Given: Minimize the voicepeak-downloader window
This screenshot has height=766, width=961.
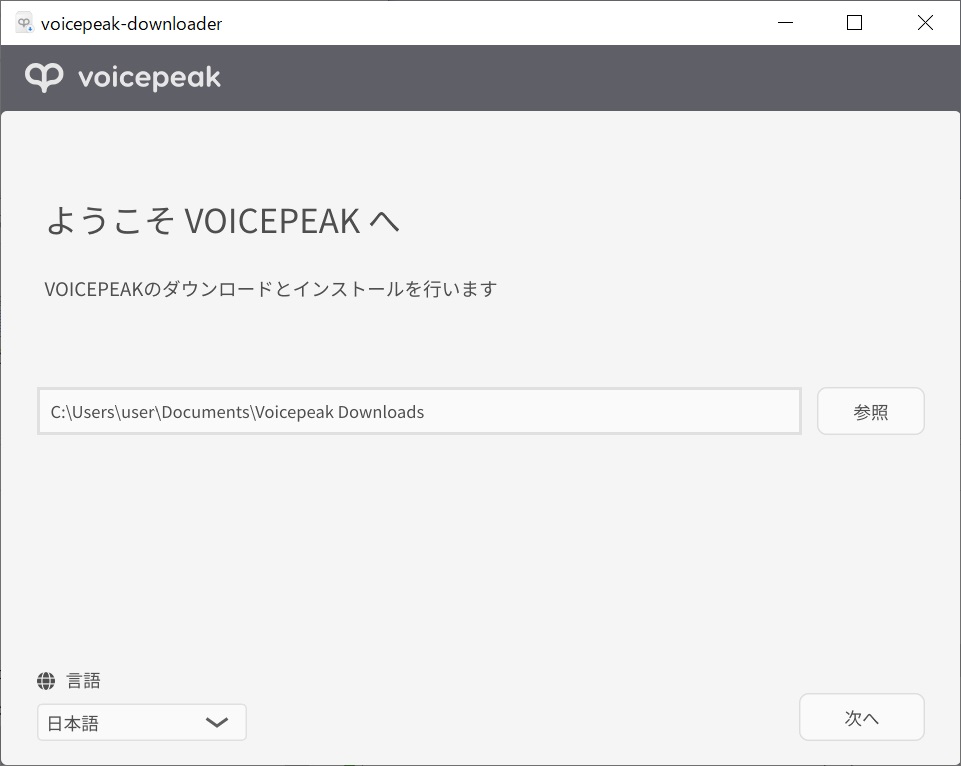Looking at the screenshot, I should coord(785,23).
